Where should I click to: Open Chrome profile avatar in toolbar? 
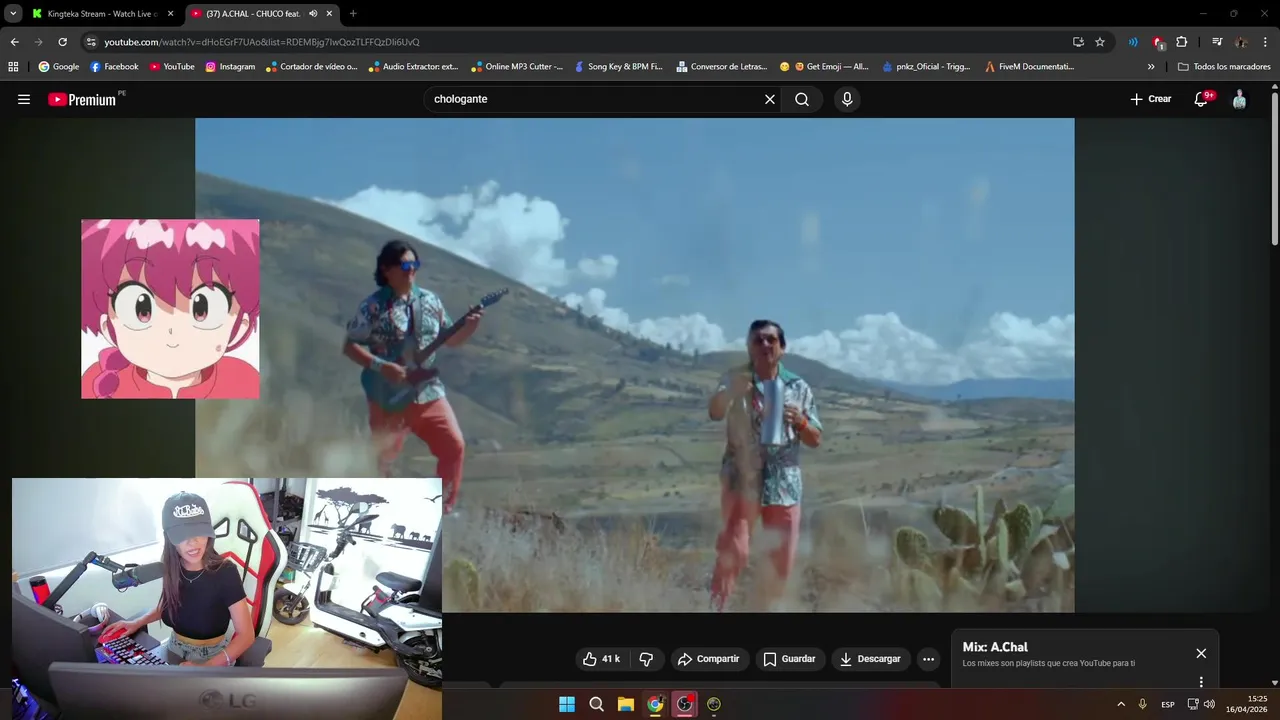pos(1241,42)
